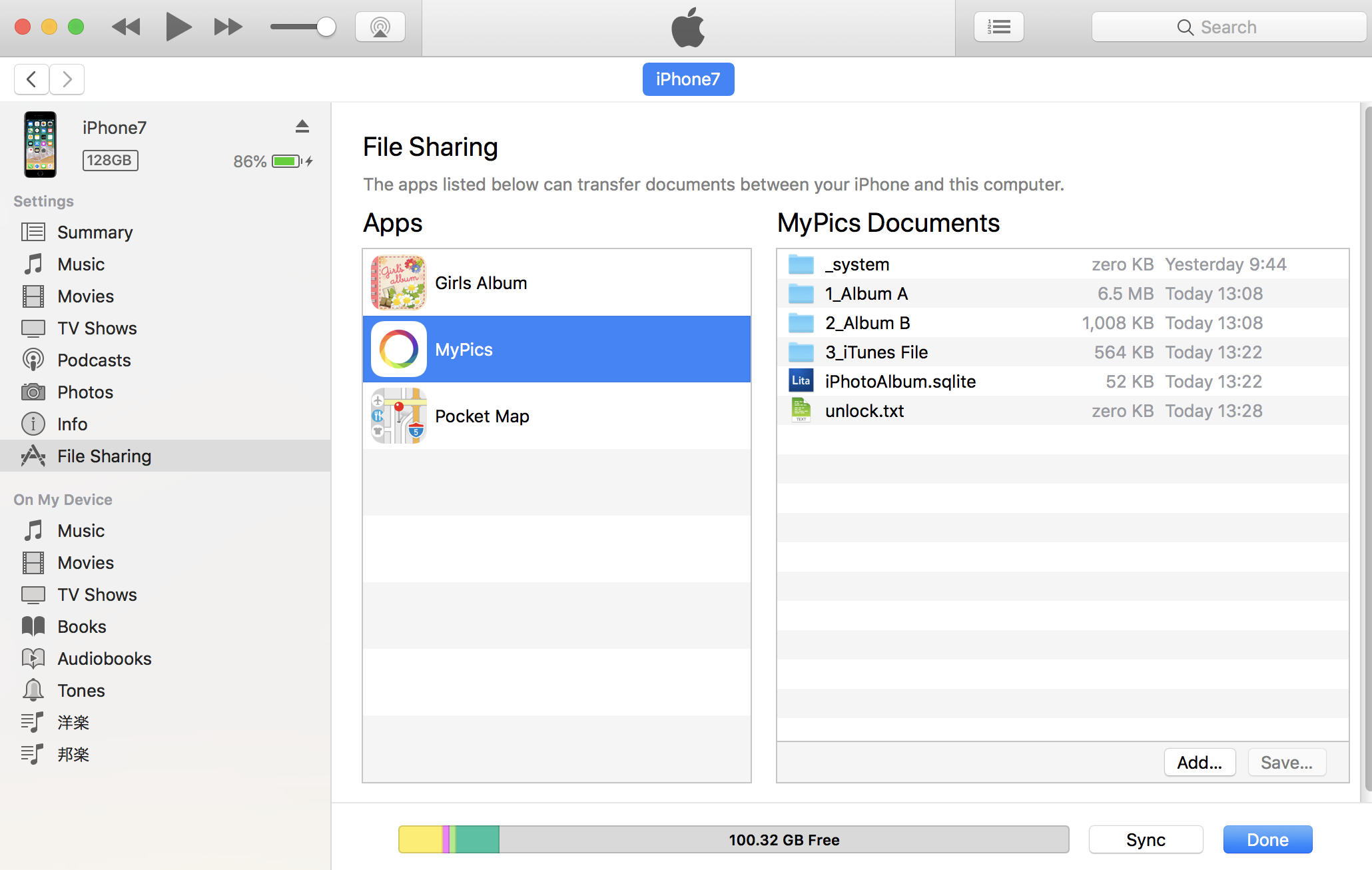Skip forward with the fast-forward button
1372x870 pixels.
coord(228,27)
